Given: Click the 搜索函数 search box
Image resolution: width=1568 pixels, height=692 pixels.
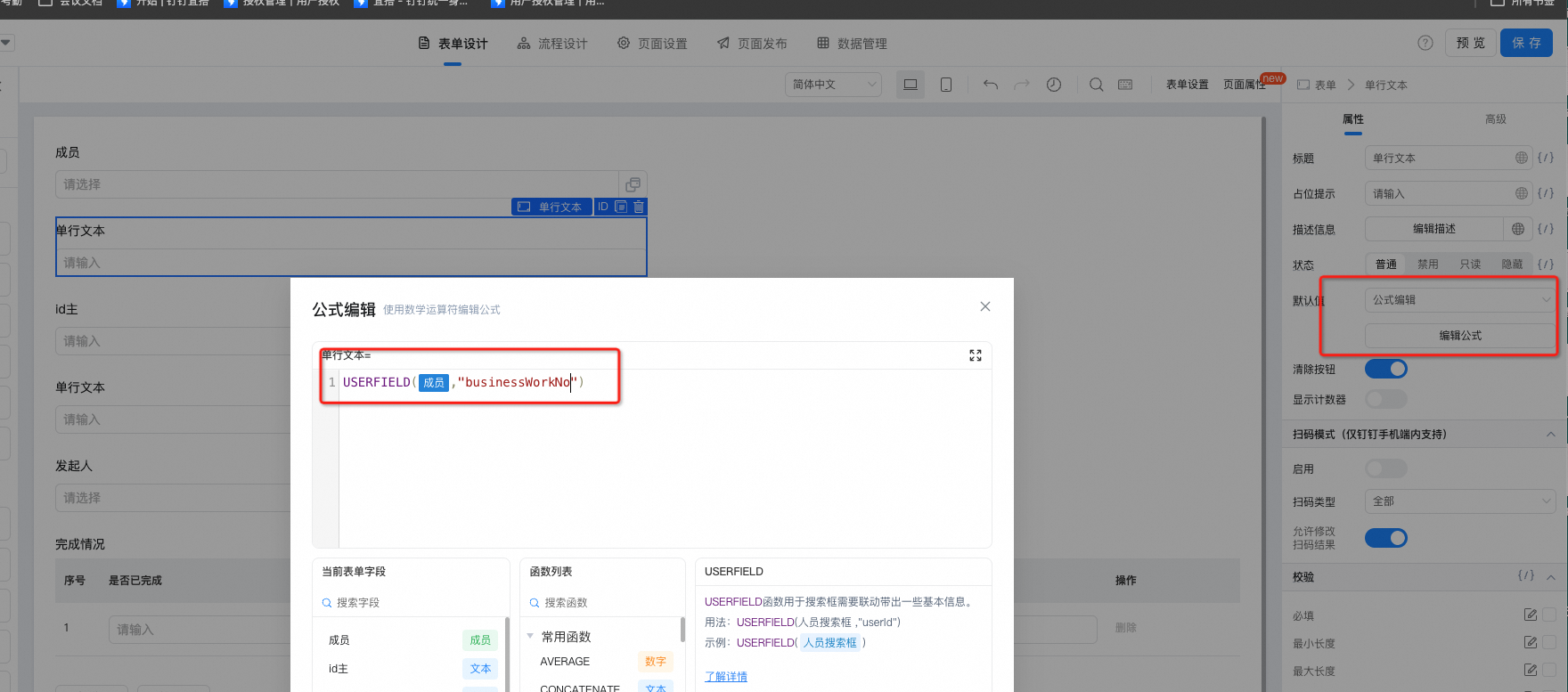Looking at the screenshot, I should (x=602, y=603).
